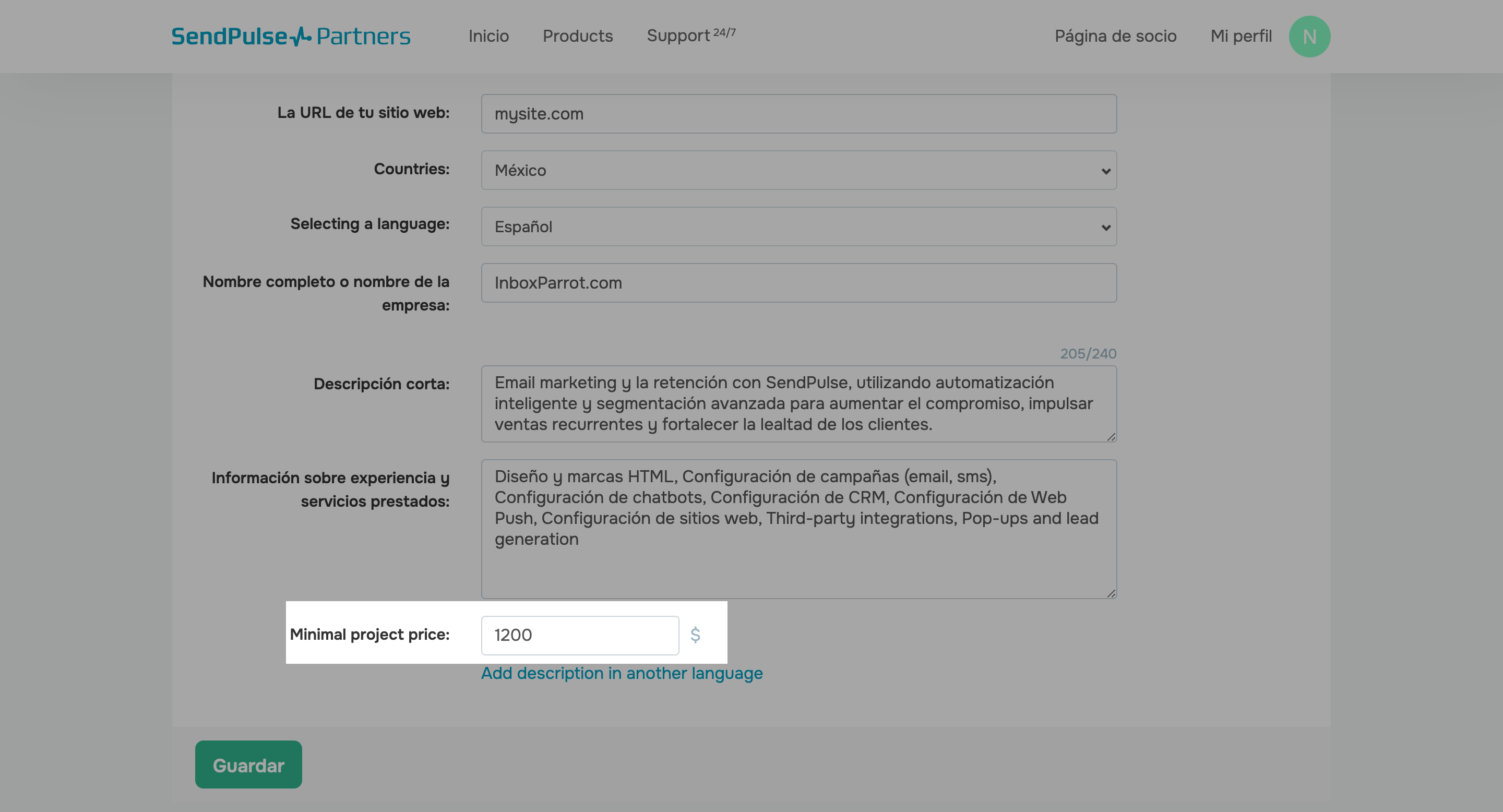Click the SendPulse Partners logo
Image resolution: width=1503 pixels, height=812 pixels.
[x=291, y=36]
